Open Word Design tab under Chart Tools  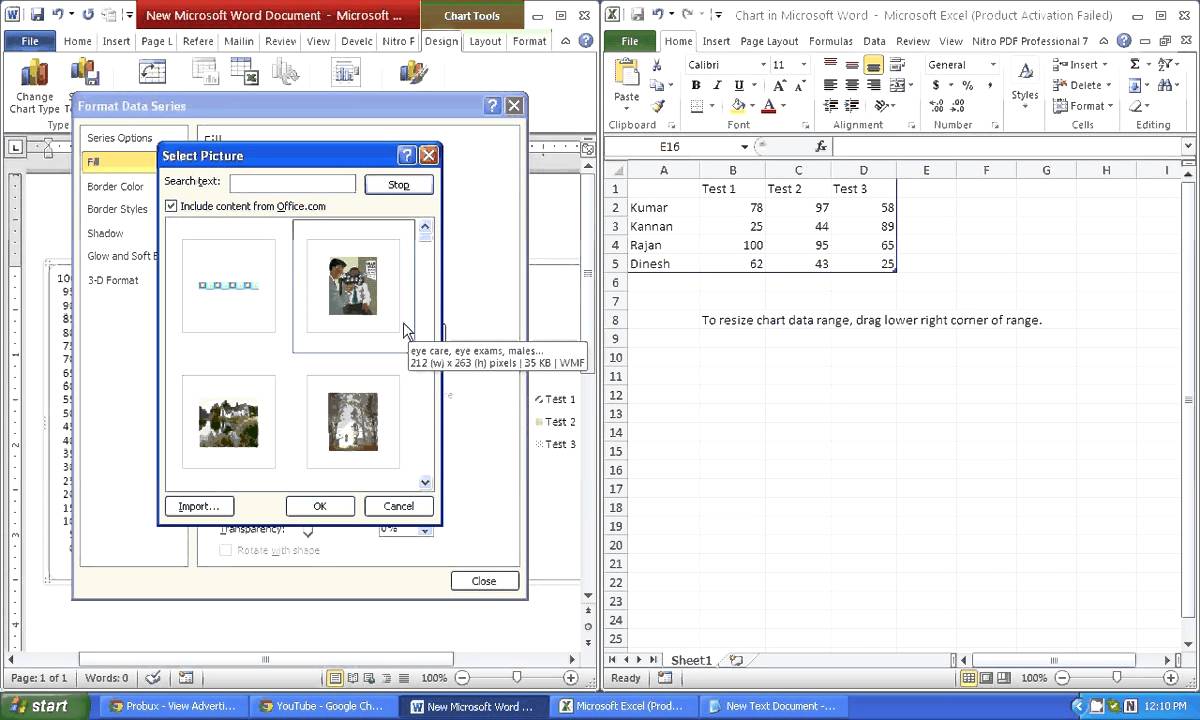click(441, 41)
